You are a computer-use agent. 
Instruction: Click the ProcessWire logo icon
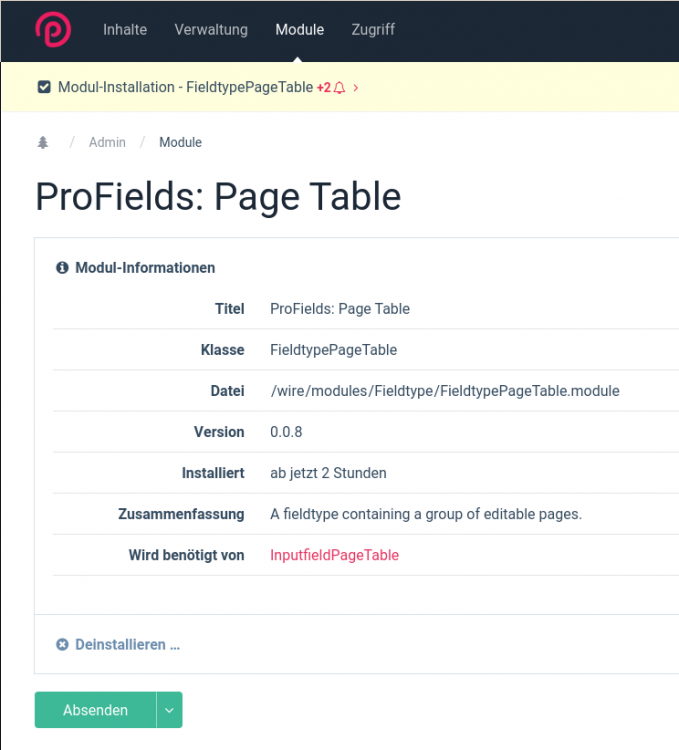tap(53, 30)
